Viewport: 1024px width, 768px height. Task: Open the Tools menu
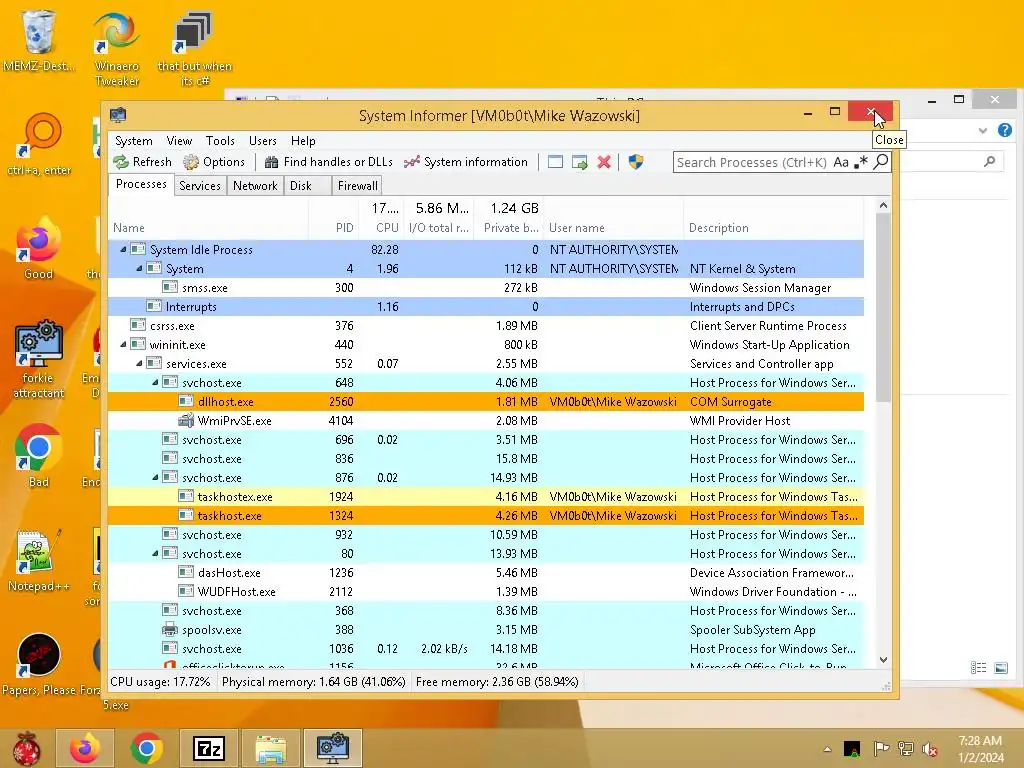point(220,141)
